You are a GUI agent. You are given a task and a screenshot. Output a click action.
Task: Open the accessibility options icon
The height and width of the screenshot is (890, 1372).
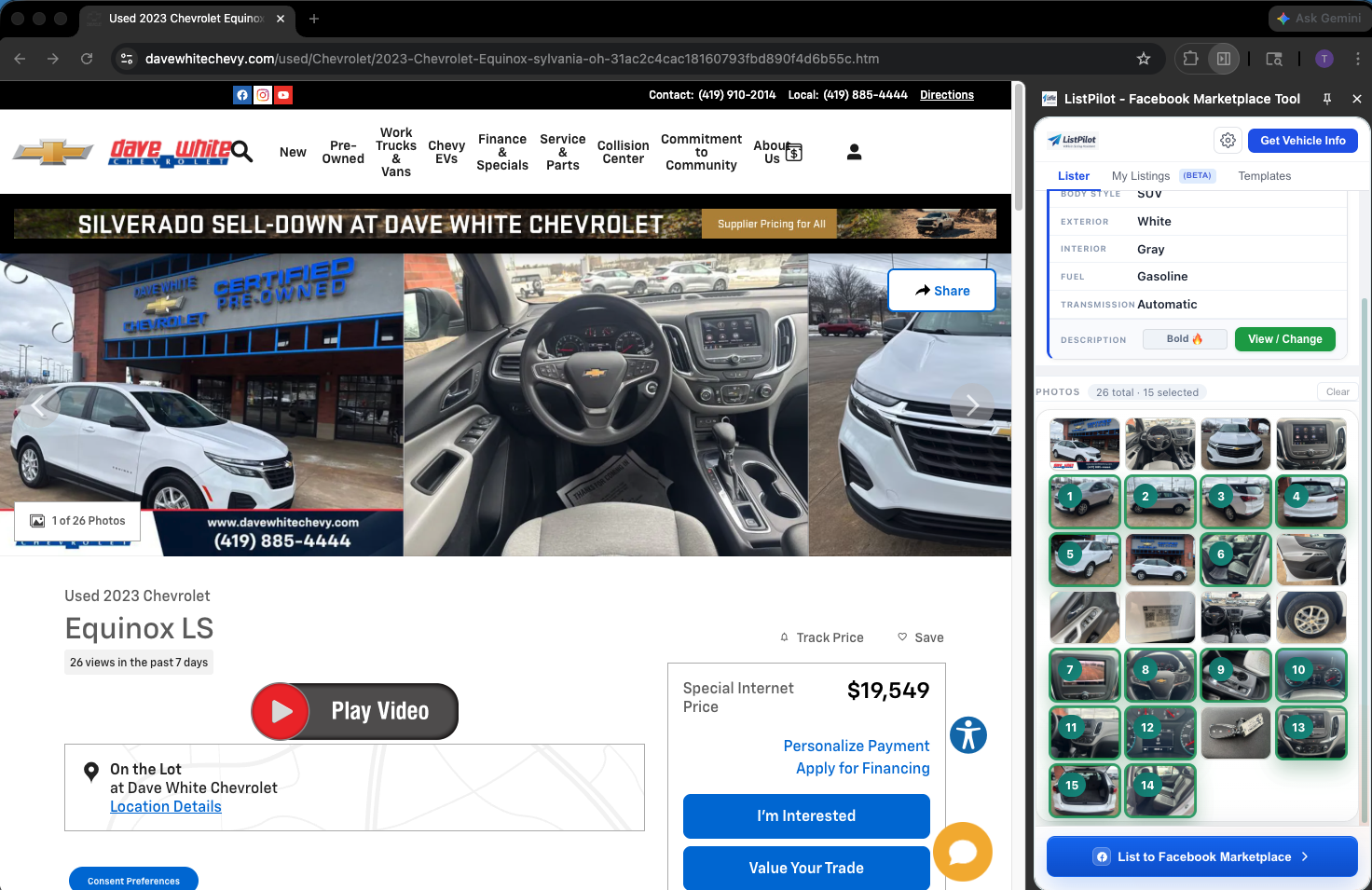[x=968, y=735]
